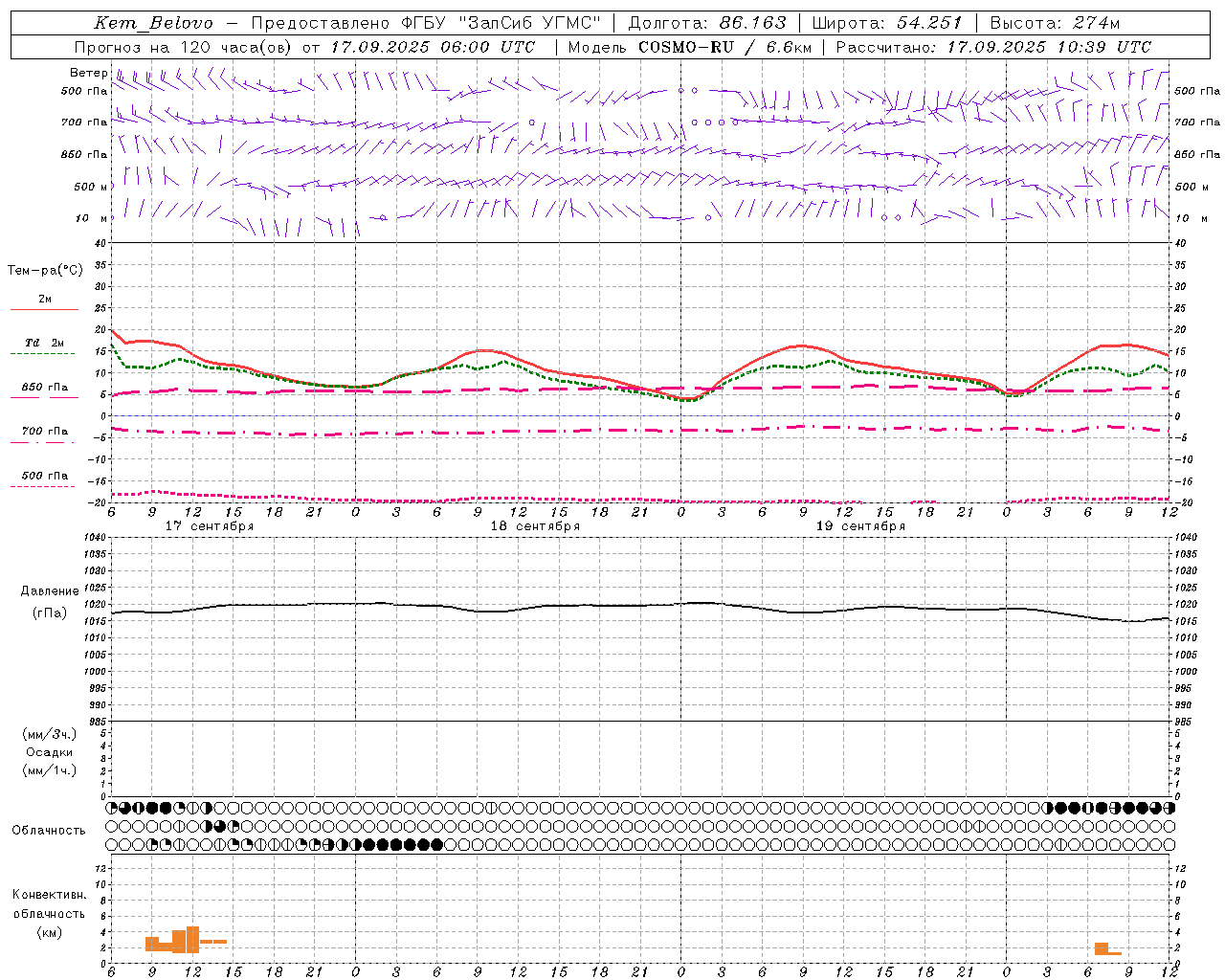Click the 'Конвективн.' label
Screen dimensions: 1225x980
[x=49, y=895]
